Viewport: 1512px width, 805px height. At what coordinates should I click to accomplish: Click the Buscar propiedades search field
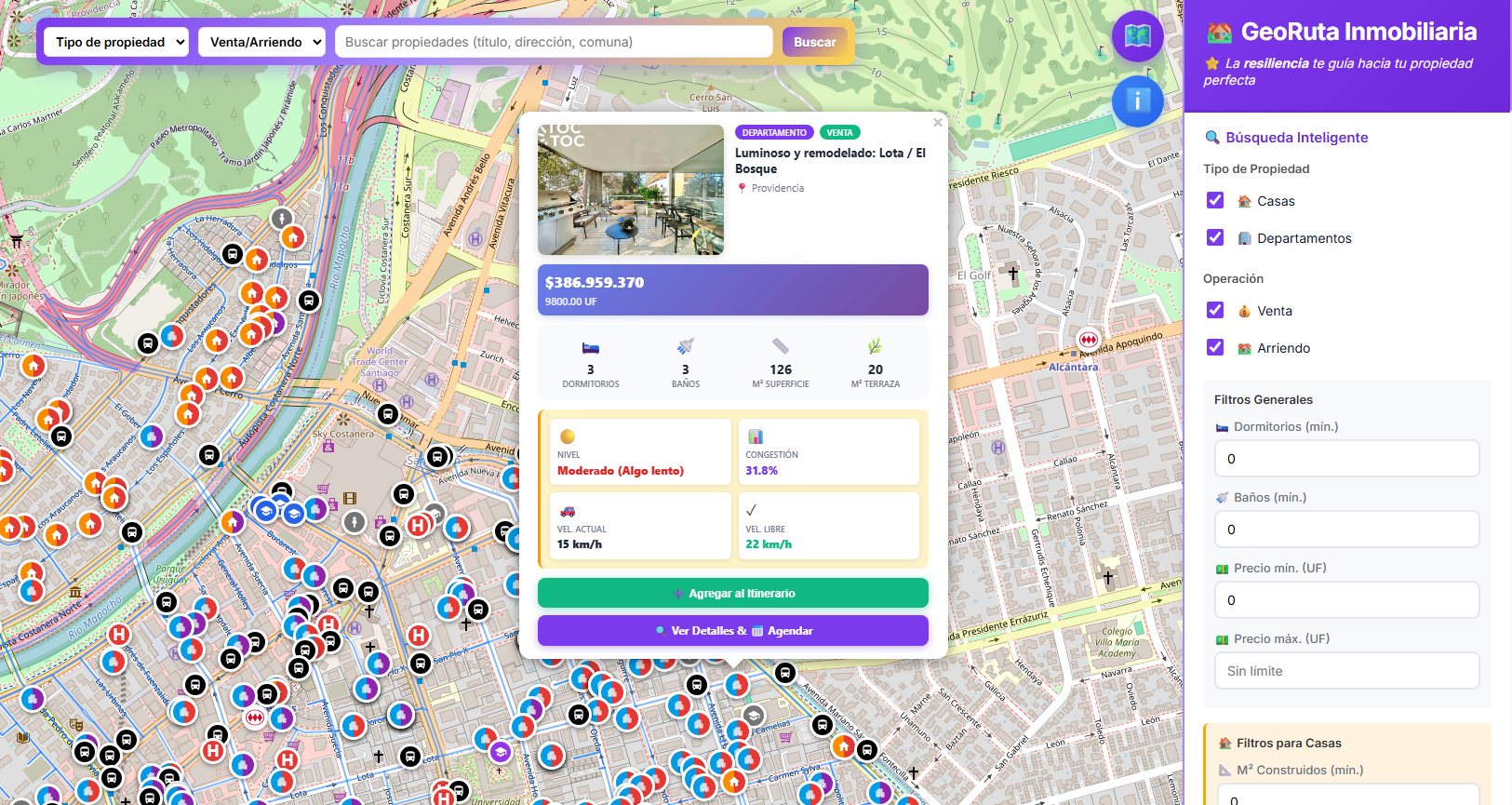coord(554,42)
